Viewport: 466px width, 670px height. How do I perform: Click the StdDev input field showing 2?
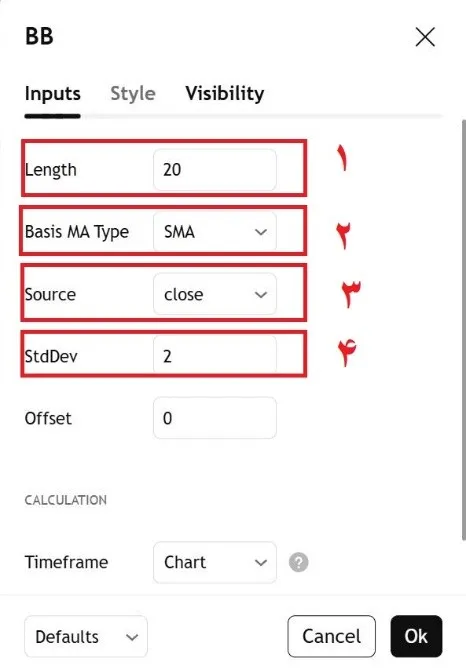(x=215, y=356)
